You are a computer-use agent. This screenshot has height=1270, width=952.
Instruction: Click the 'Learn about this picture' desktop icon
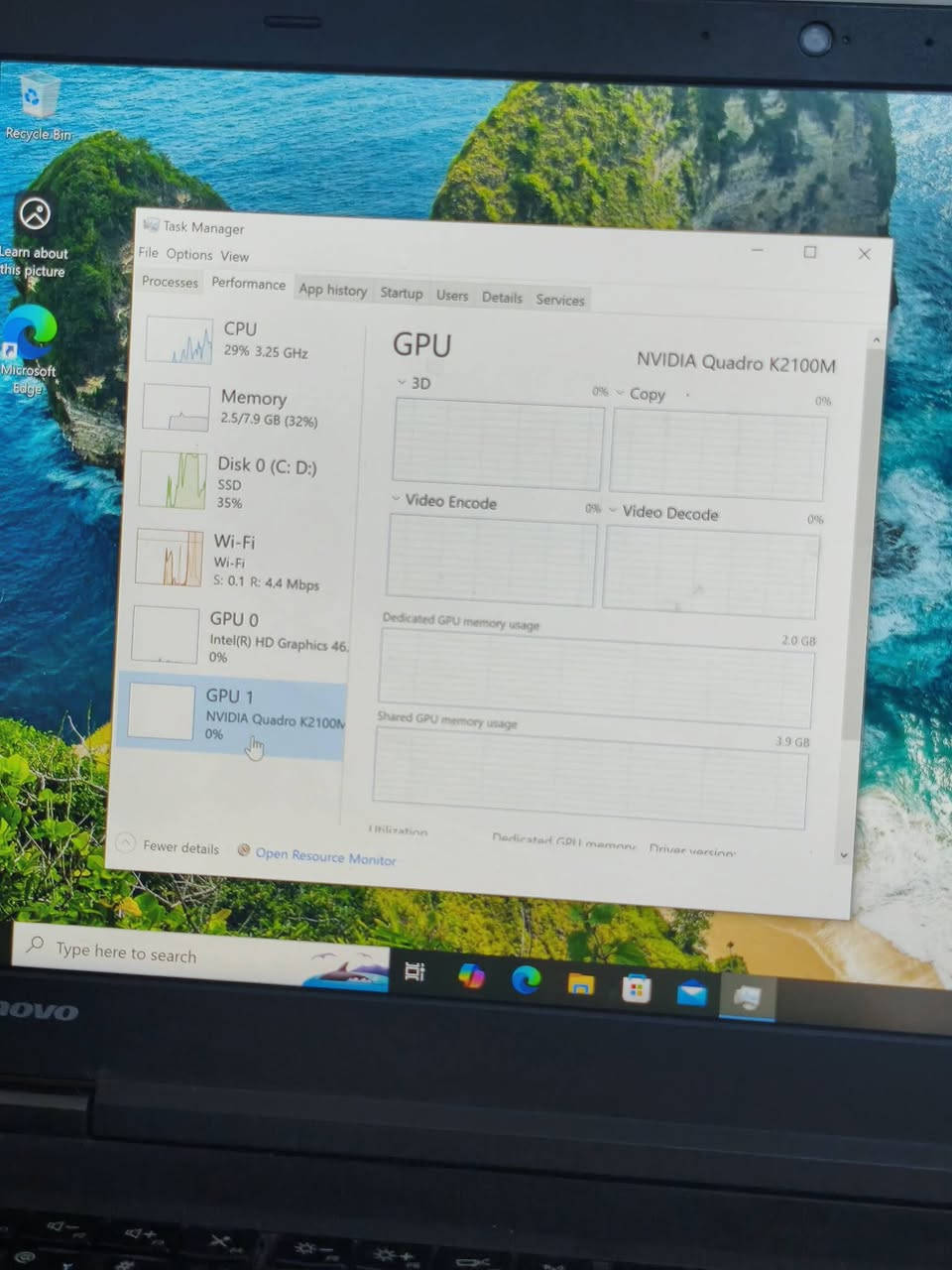tap(35, 236)
